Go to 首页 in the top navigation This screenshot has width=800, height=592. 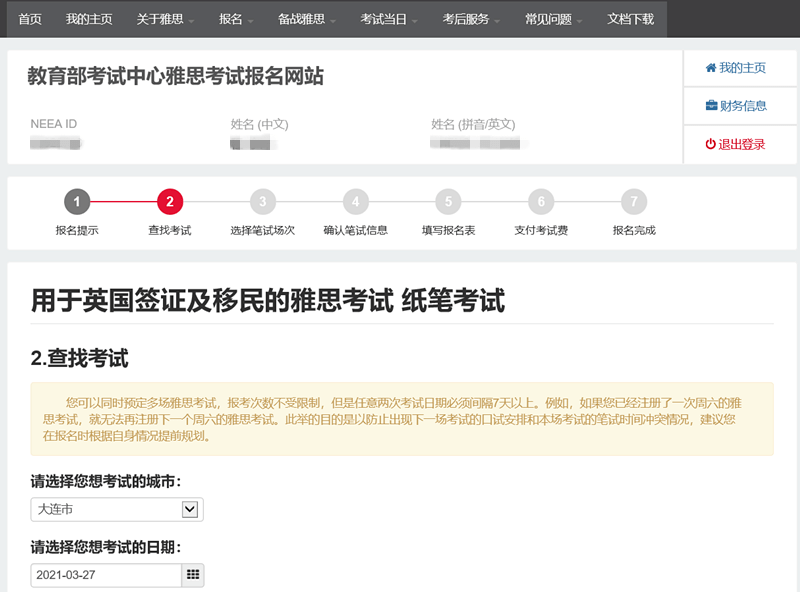pos(30,19)
